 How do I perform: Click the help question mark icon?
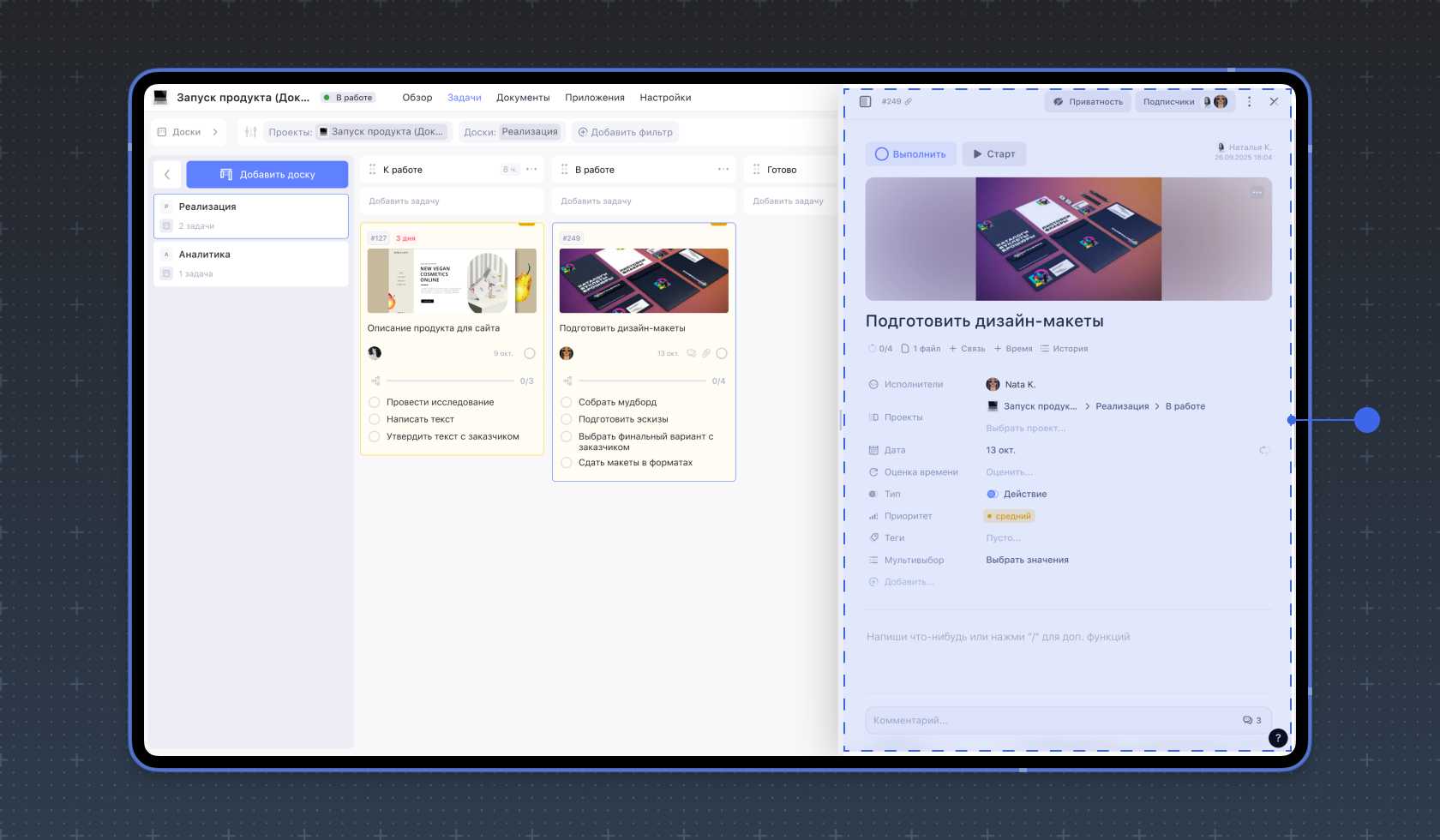(x=1277, y=738)
